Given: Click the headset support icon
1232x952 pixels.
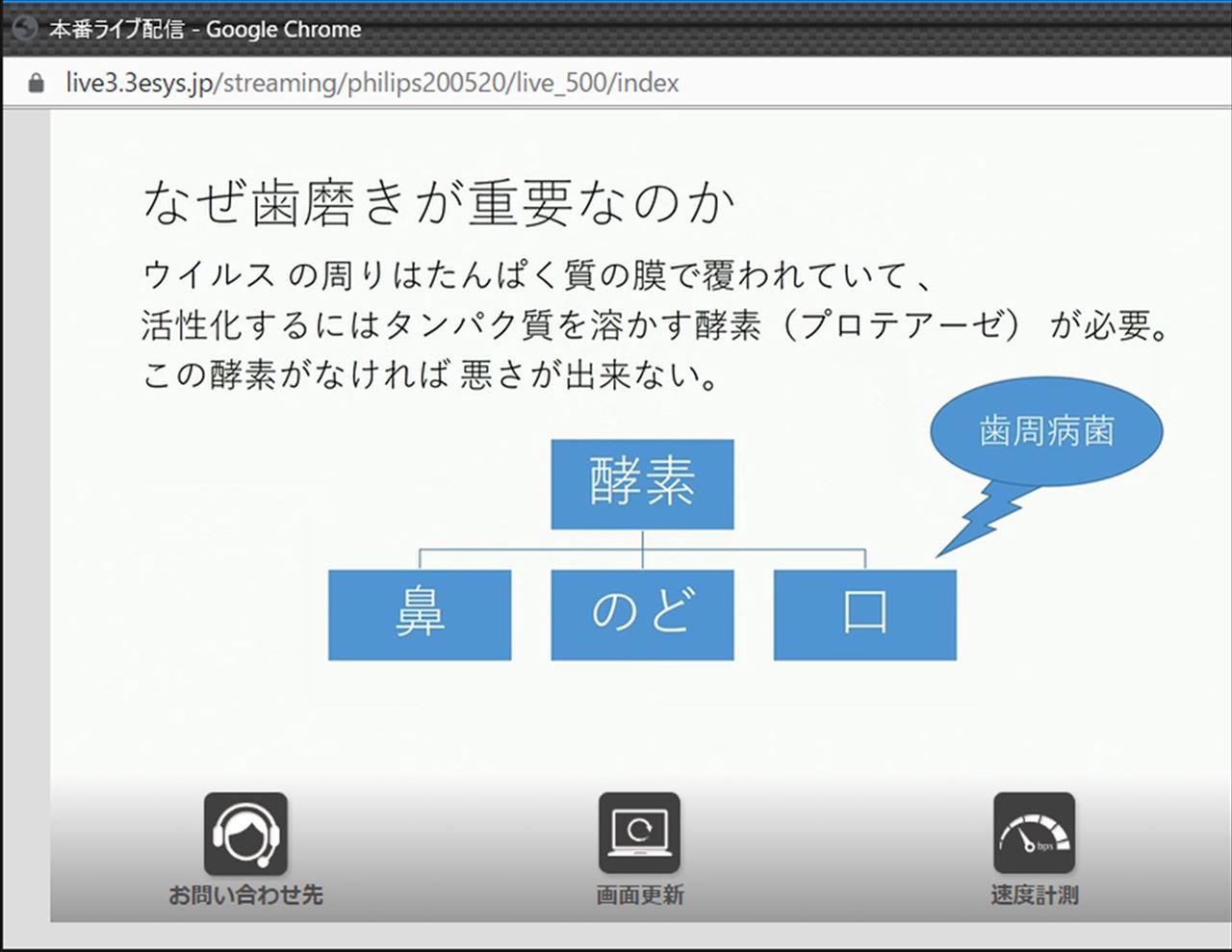Looking at the screenshot, I should tap(245, 834).
